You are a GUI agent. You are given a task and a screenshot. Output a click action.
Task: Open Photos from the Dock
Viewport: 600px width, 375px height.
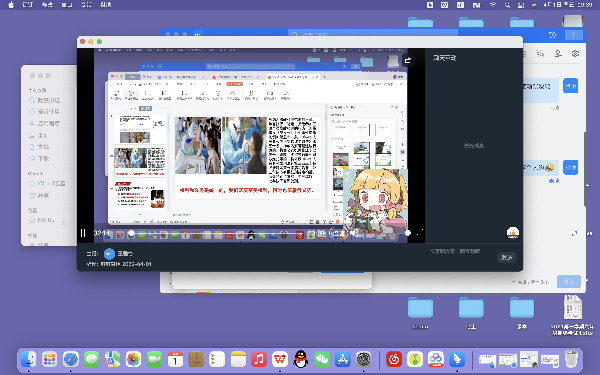134,359
